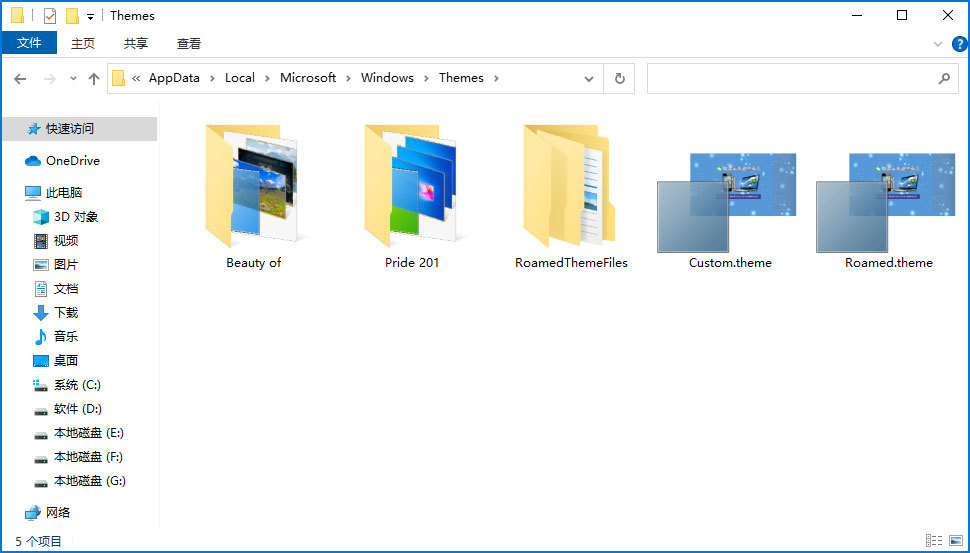The width and height of the screenshot is (970, 553).
Task: Open Quick Access Toolbar customize dropdown
Action: tap(90, 16)
